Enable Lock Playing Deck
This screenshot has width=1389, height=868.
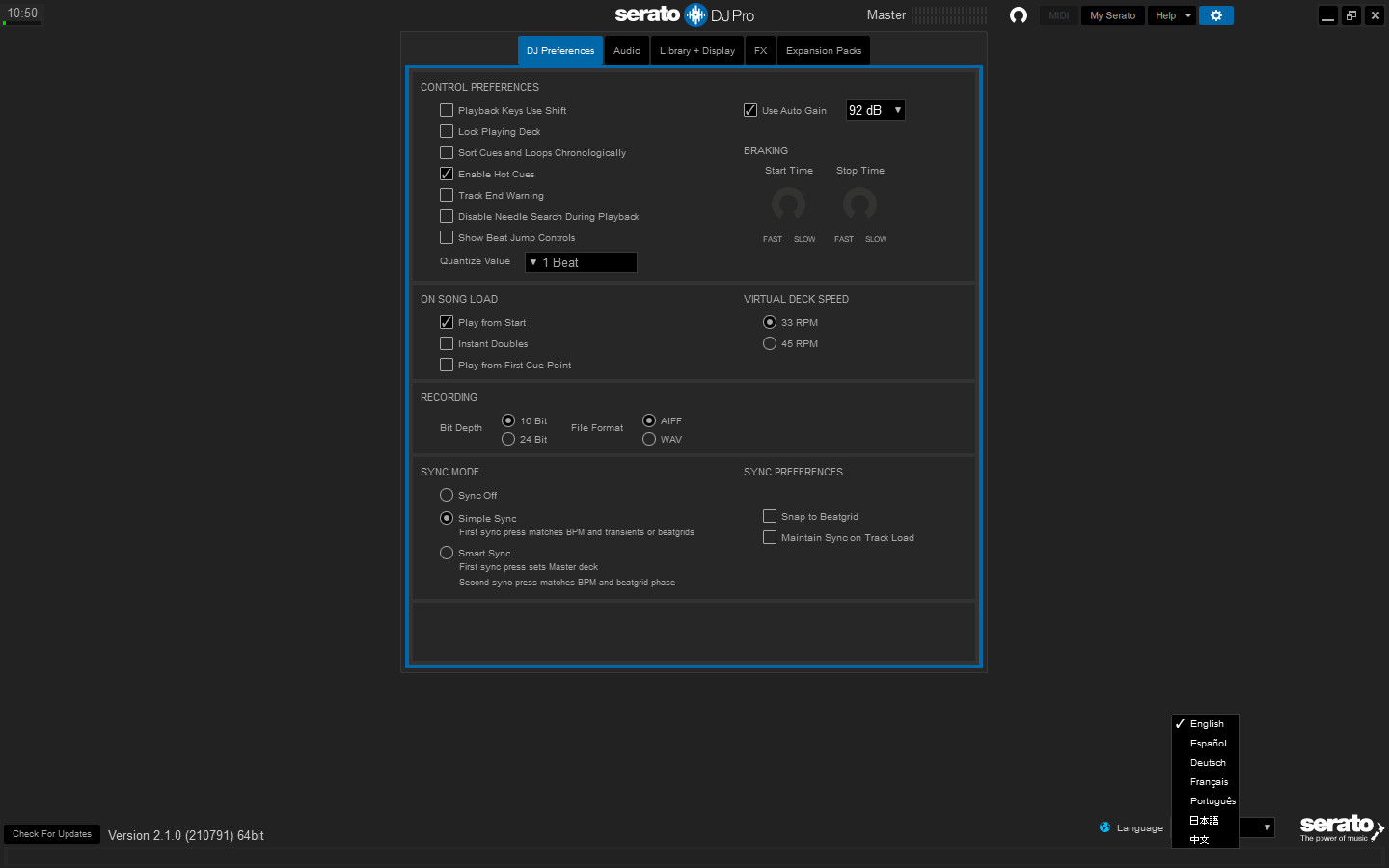click(x=447, y=131)
